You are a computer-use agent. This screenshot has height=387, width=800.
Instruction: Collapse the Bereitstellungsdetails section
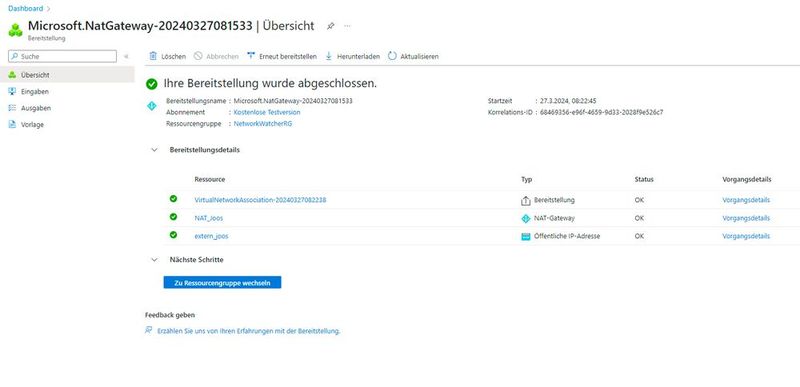point(154,150)
